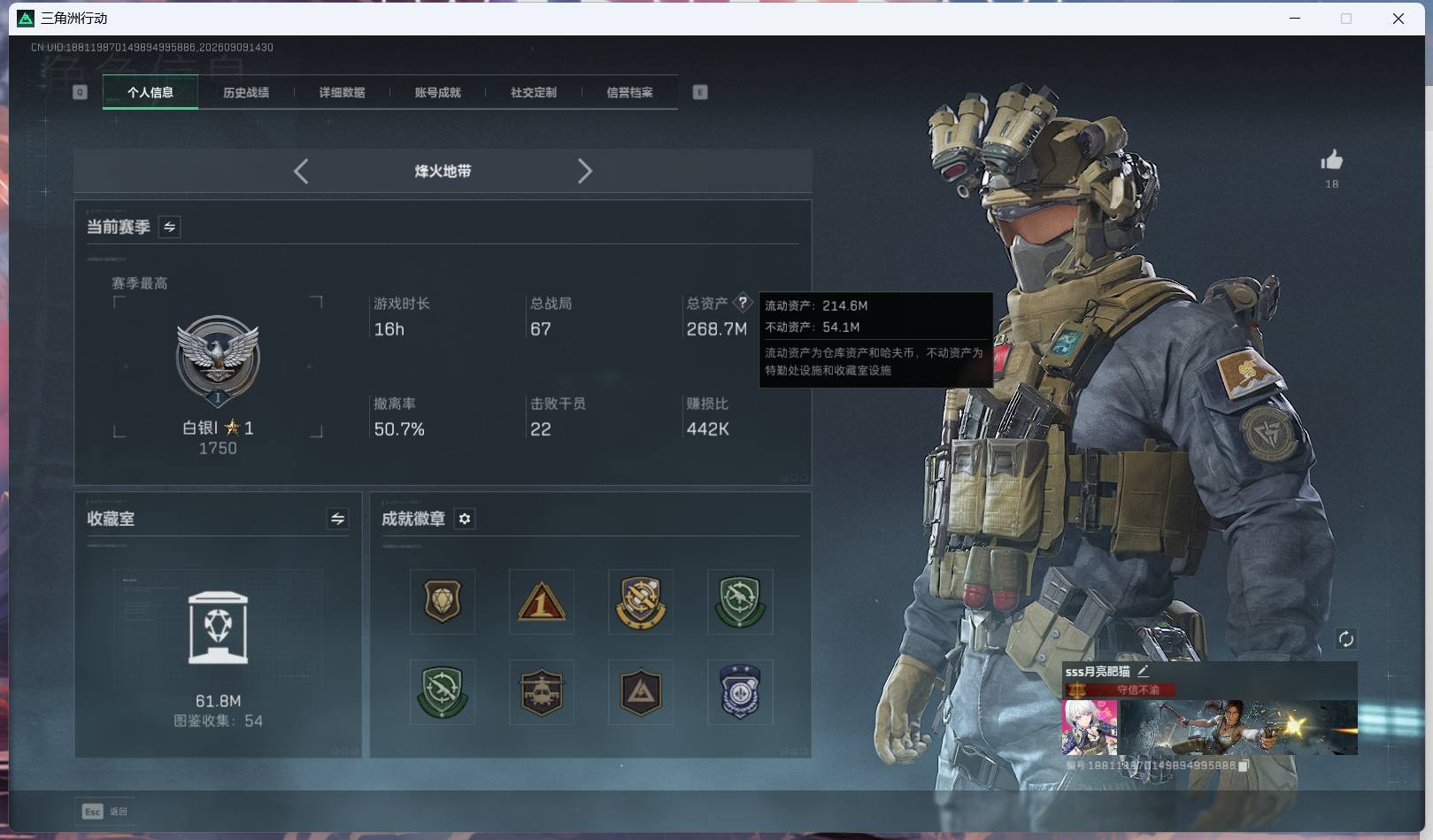Toggle the 当前赛季 season swap icon
Image resolution: width=1433 pixels, height=840 pixels.
[x=169, y=227]
